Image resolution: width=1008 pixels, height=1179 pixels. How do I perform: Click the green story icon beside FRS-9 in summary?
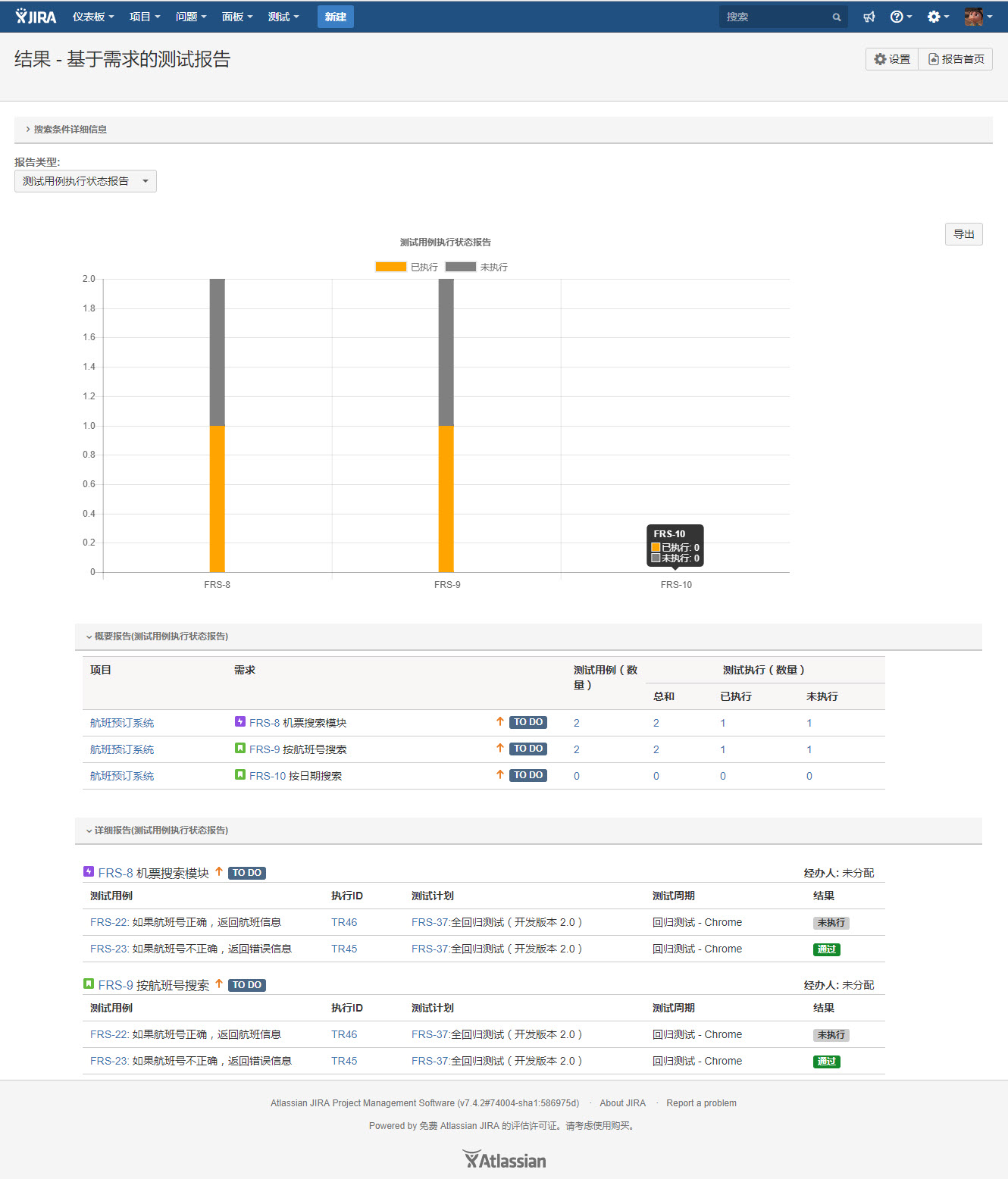pyautogui.click(x=240, y=749)
